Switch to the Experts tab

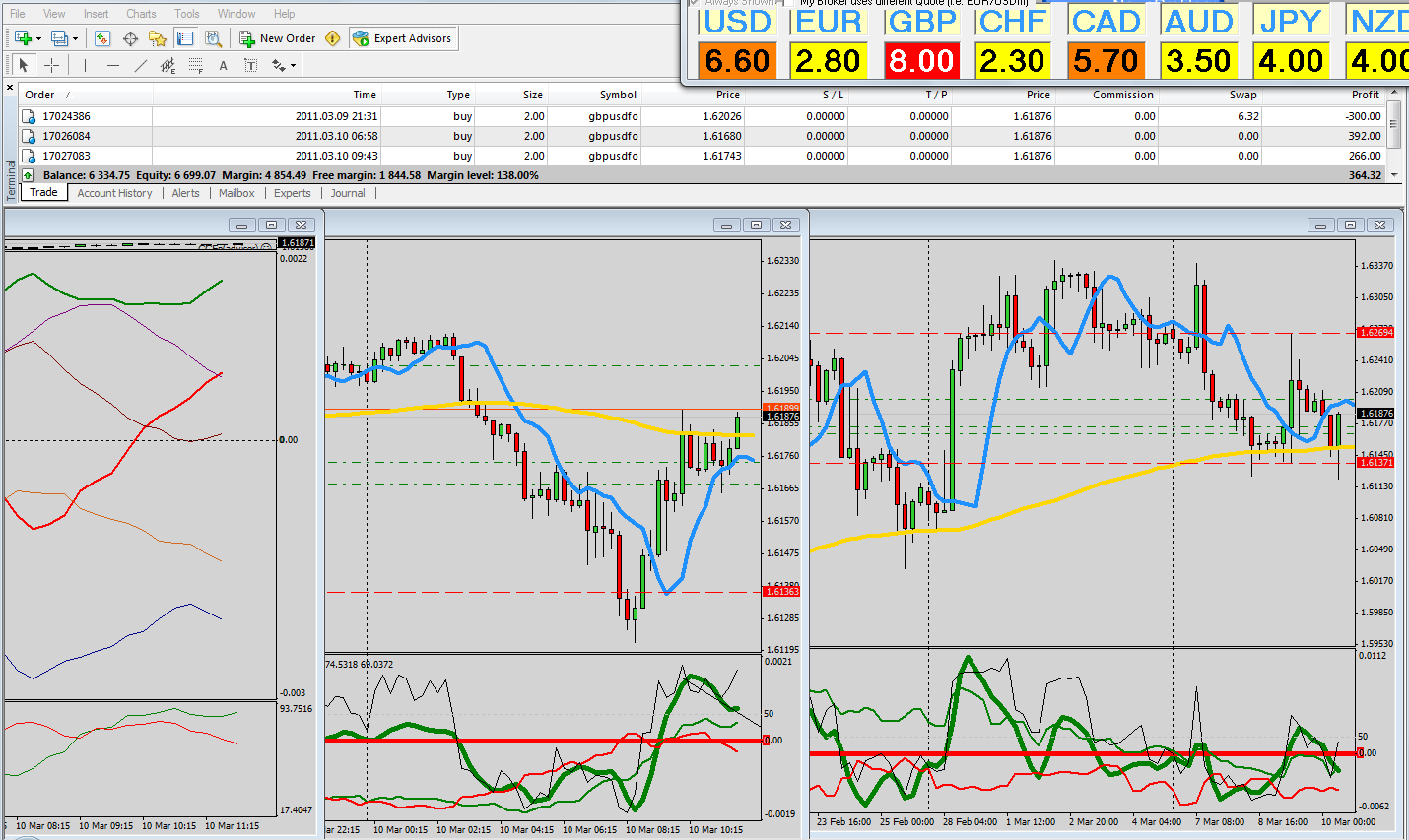[293, 193]
